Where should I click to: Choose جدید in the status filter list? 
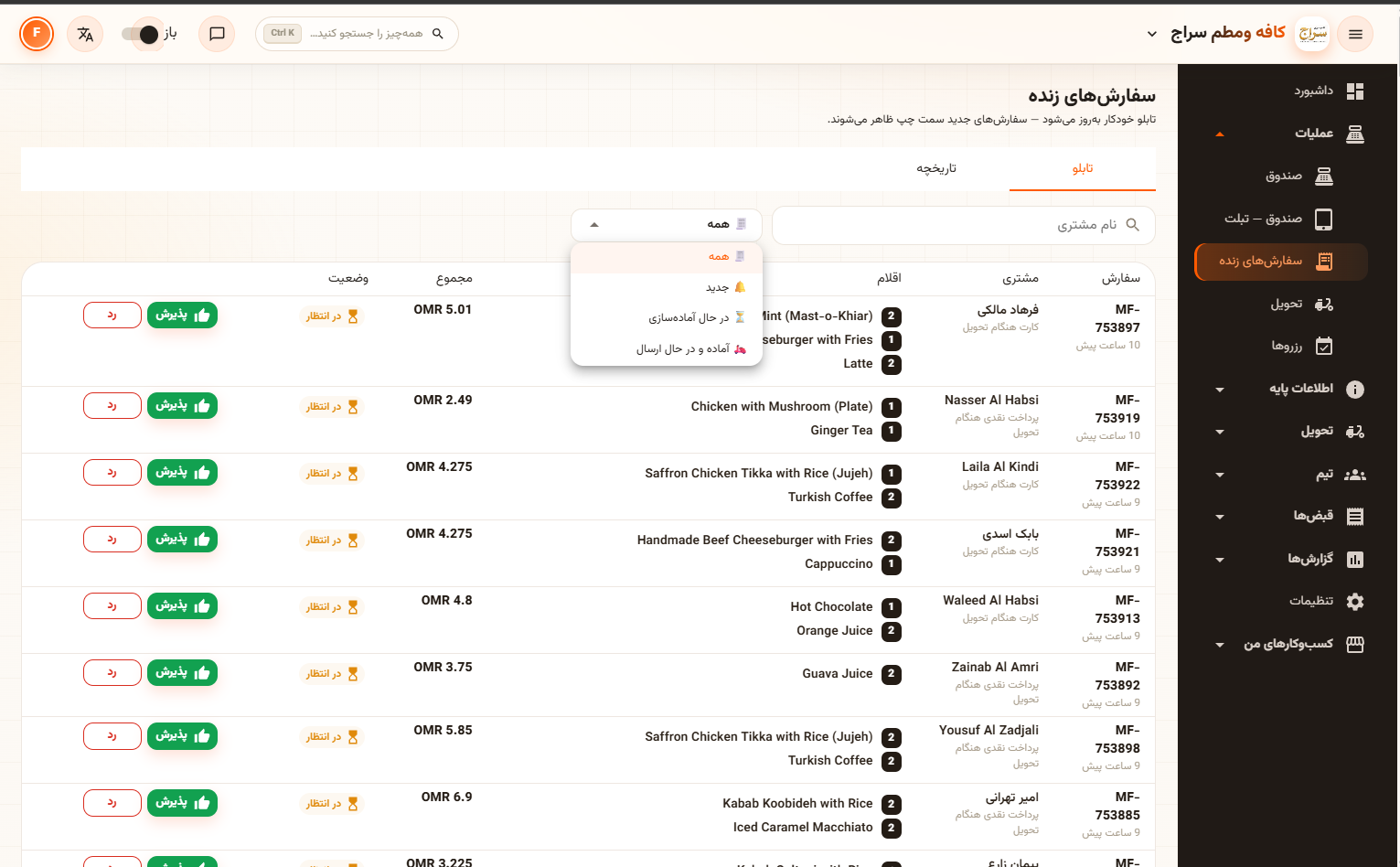click(667, 287)
